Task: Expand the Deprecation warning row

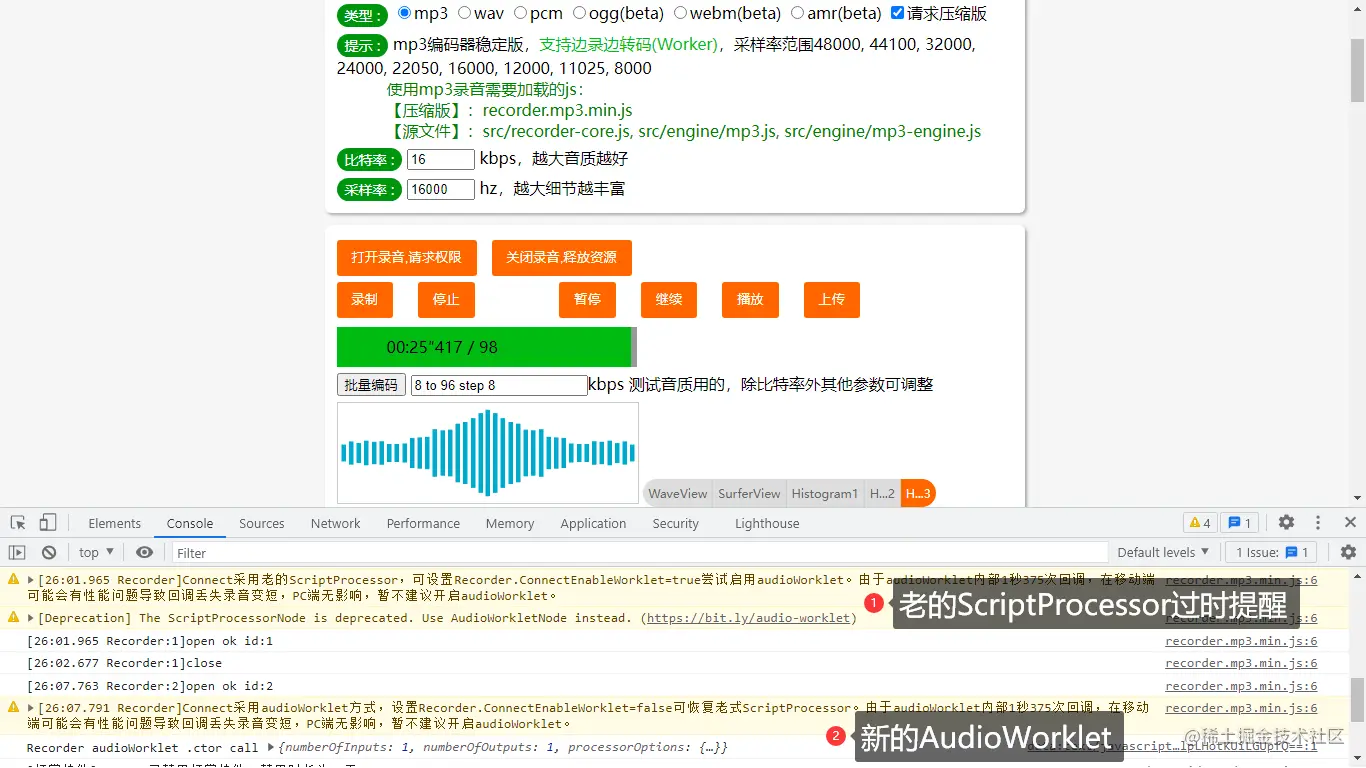Action: 31,618
